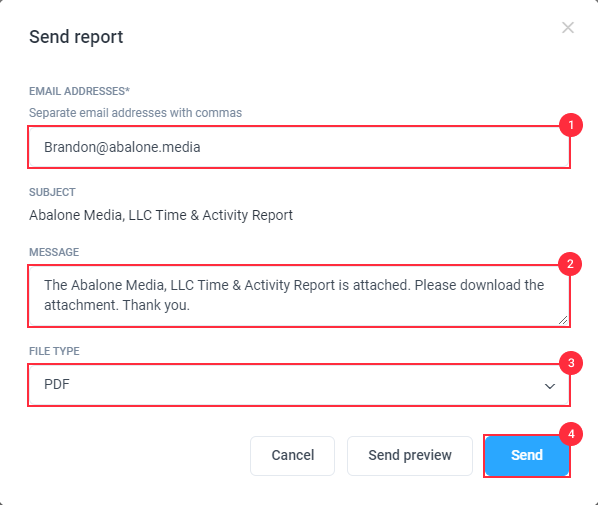Grab the message box resize handle
Viewport: 598px width, 505px height.
point(563,320)
